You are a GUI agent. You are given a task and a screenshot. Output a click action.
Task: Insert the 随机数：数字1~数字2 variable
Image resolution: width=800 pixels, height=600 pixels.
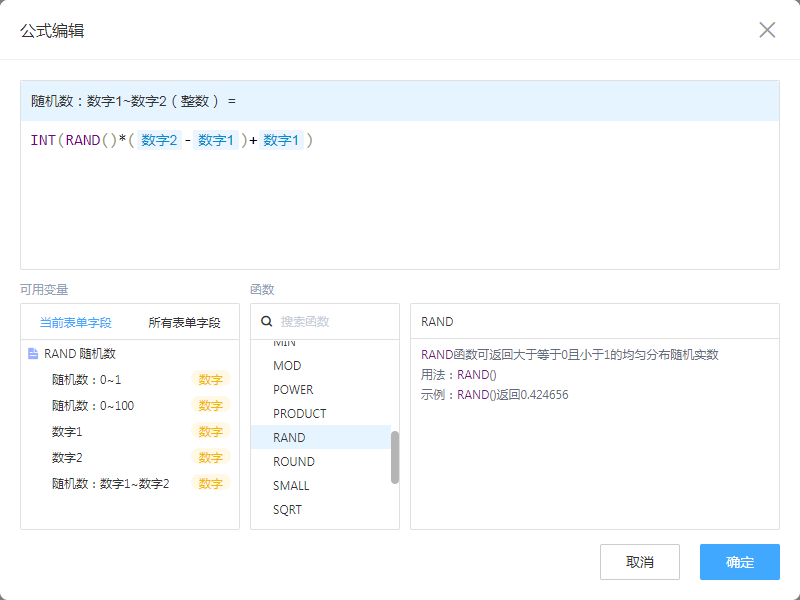pos(110,483)
